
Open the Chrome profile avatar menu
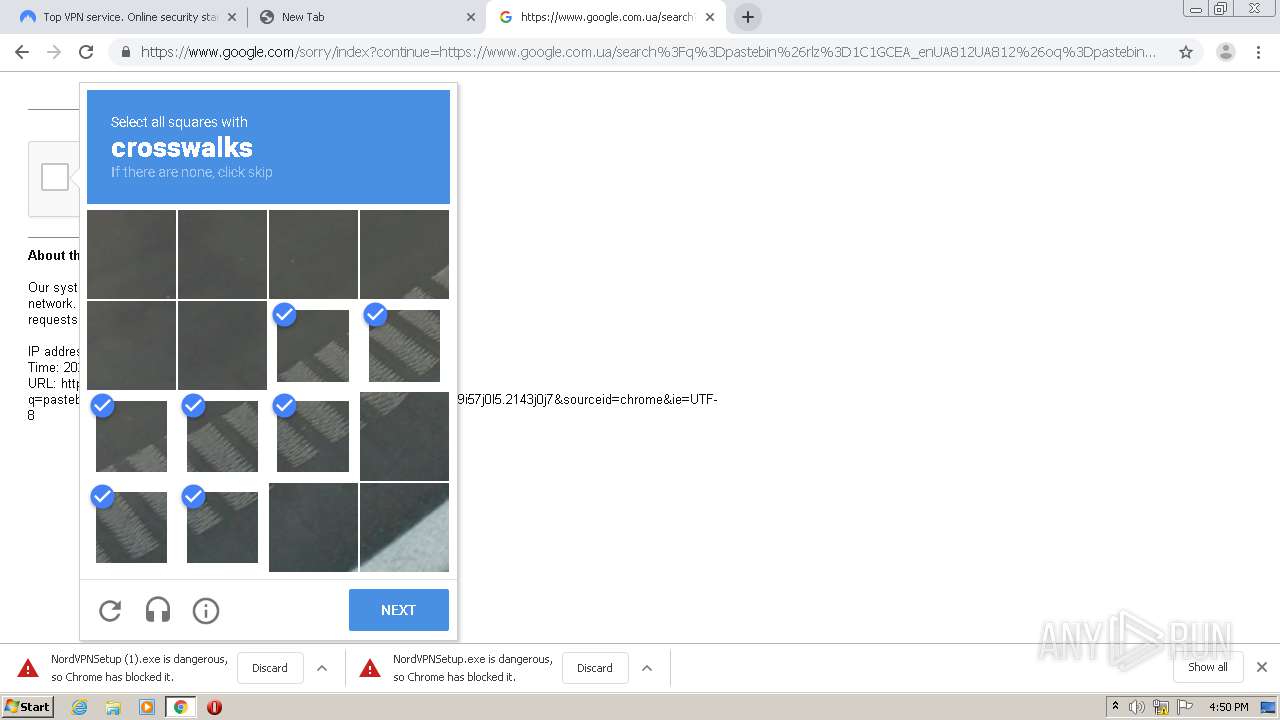tap(1226, 52)
